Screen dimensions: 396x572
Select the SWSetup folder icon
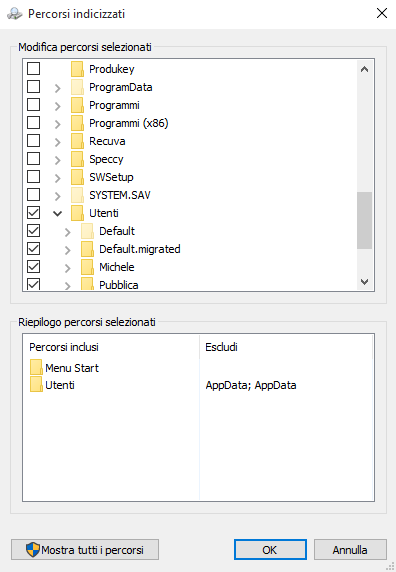point(77,177)
